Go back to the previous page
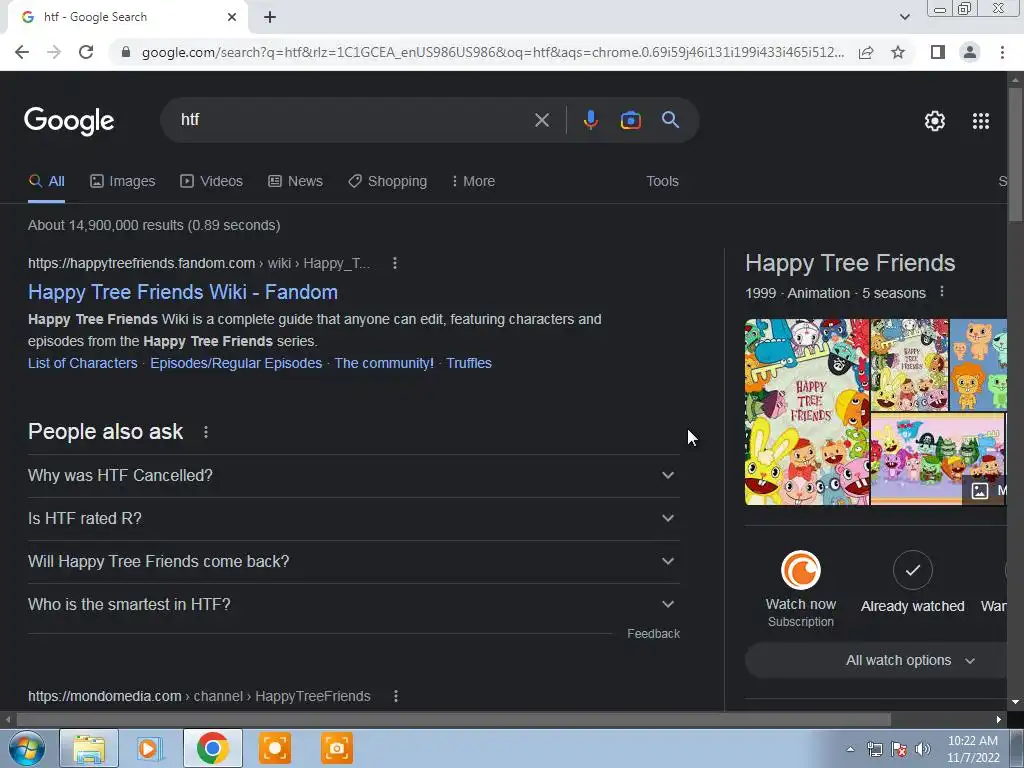1024x768 pixels. tap(22, 52)
